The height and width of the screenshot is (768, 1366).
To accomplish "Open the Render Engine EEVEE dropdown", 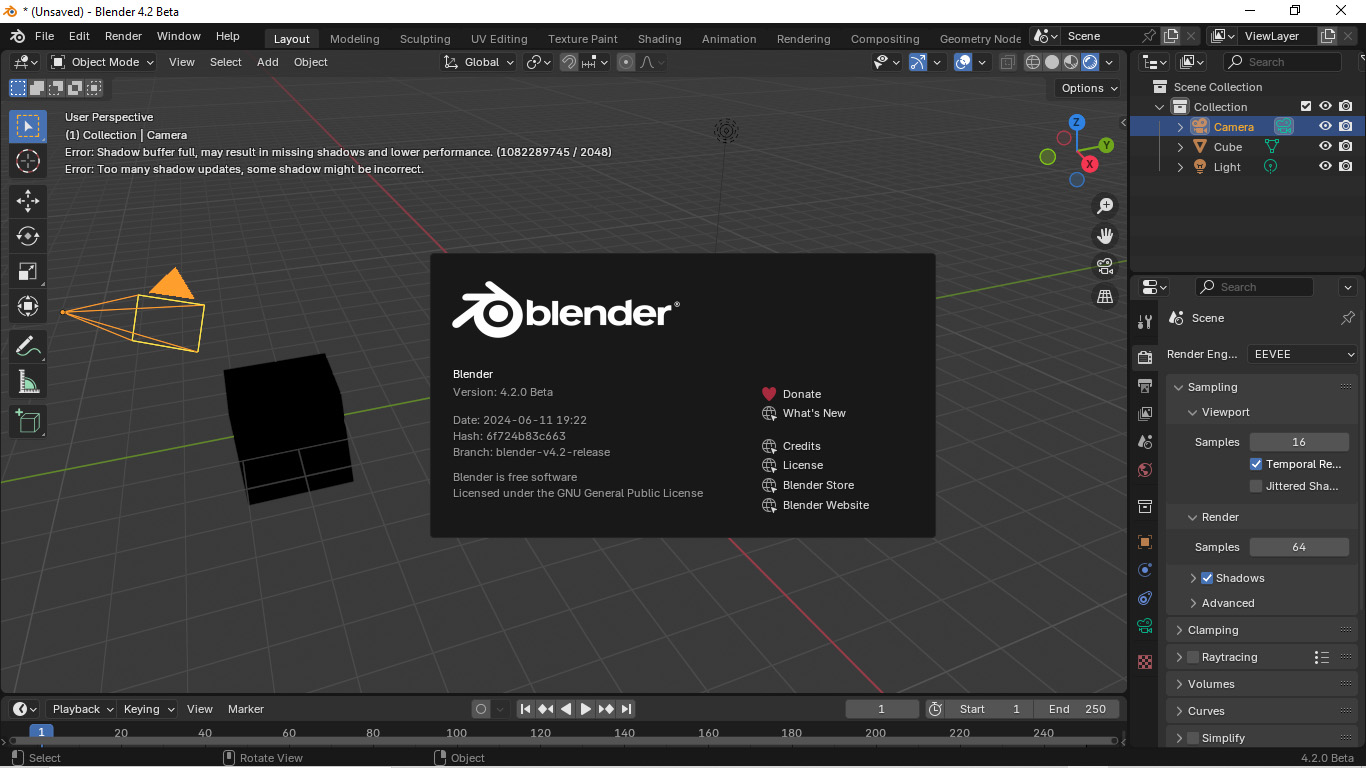I will coord(1303,354).
